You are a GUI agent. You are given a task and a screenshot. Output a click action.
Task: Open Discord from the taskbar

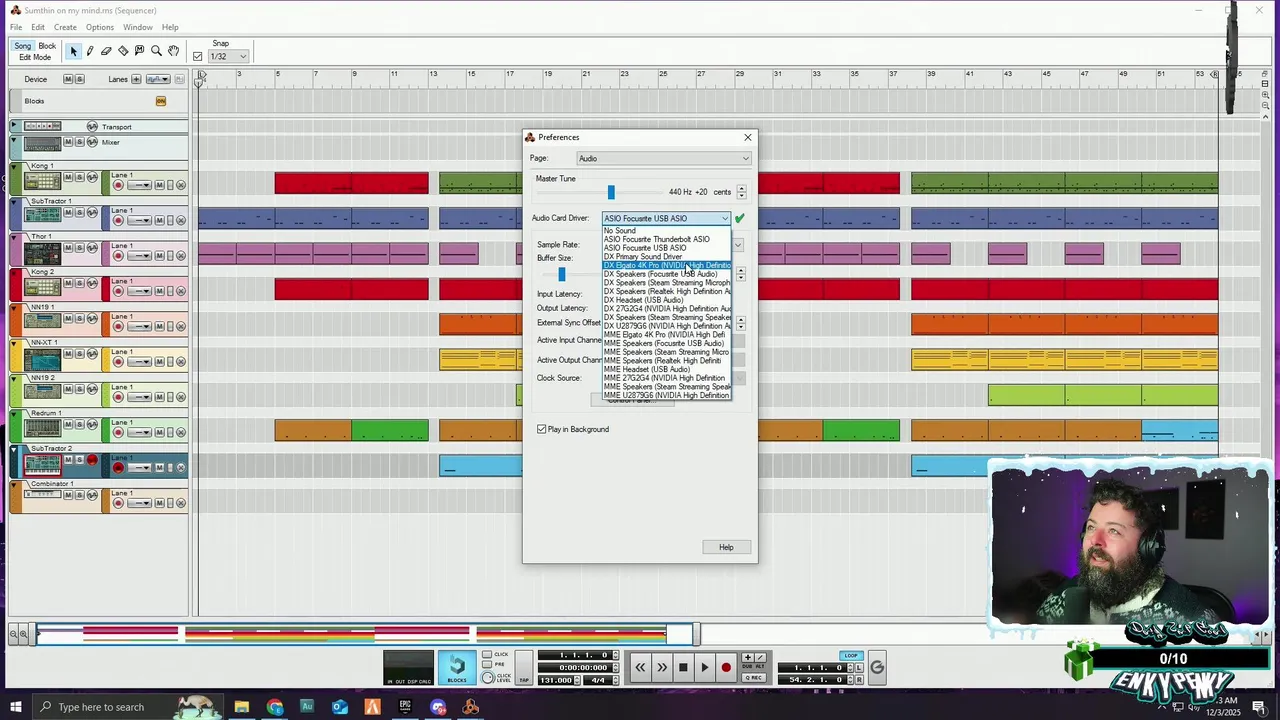438,707
